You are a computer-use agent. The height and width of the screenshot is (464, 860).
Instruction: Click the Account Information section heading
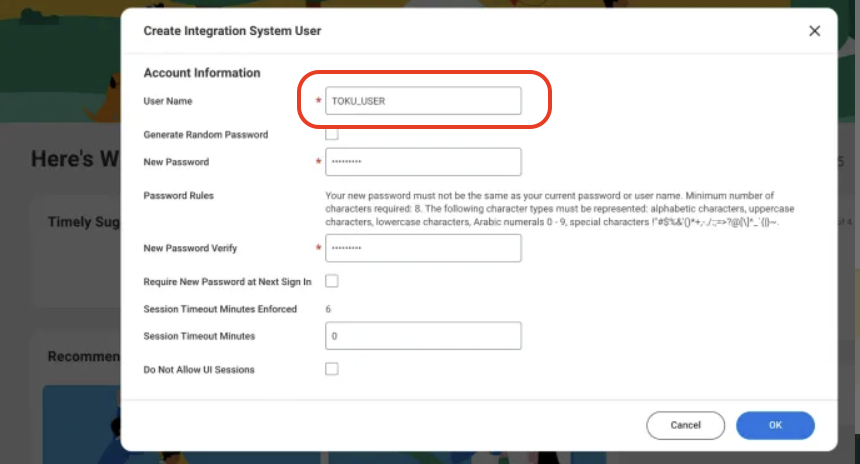coord(202,73)
